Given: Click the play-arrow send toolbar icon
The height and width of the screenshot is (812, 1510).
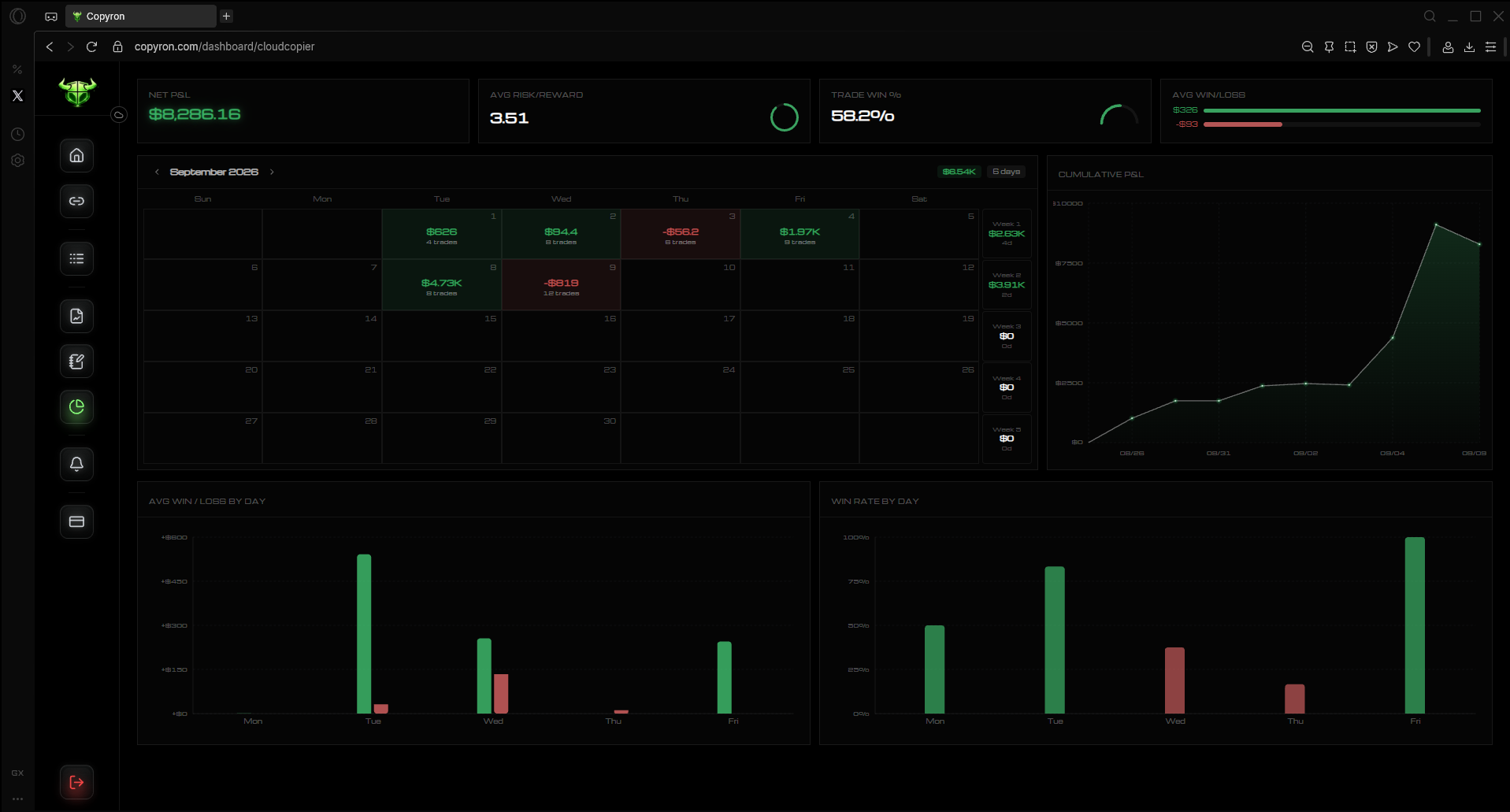Looking at the screenshot, I should pyautogui.click(x=1393, y=46).
